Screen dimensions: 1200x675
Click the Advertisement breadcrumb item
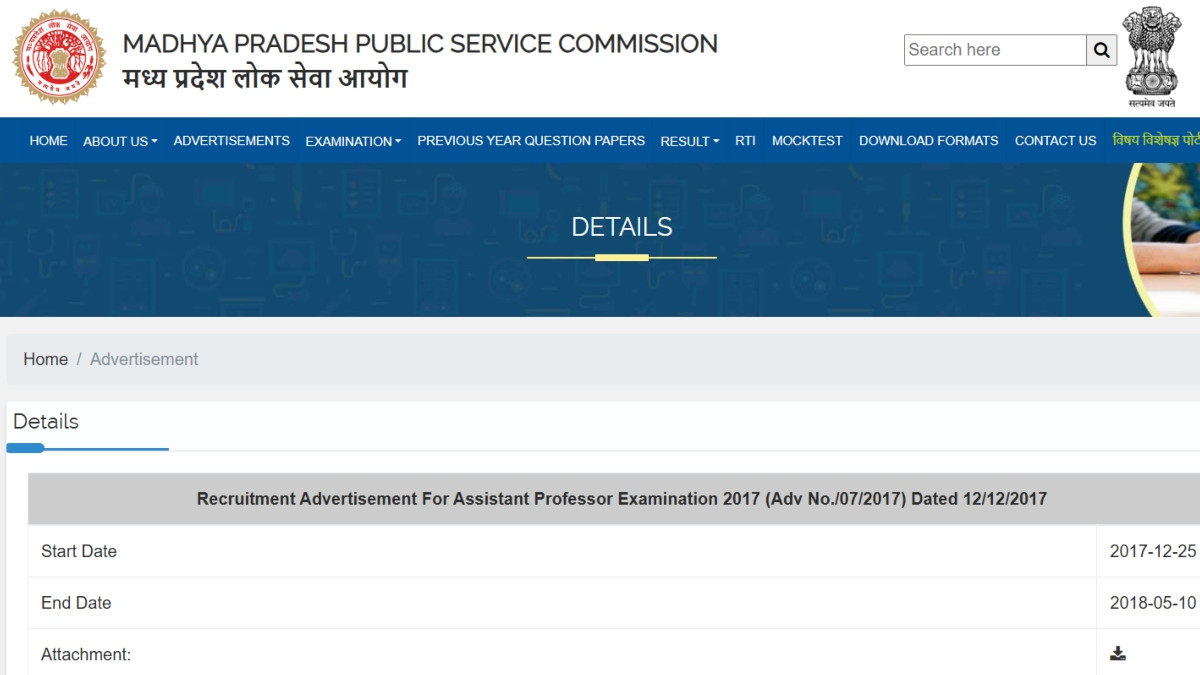(144, 359)
